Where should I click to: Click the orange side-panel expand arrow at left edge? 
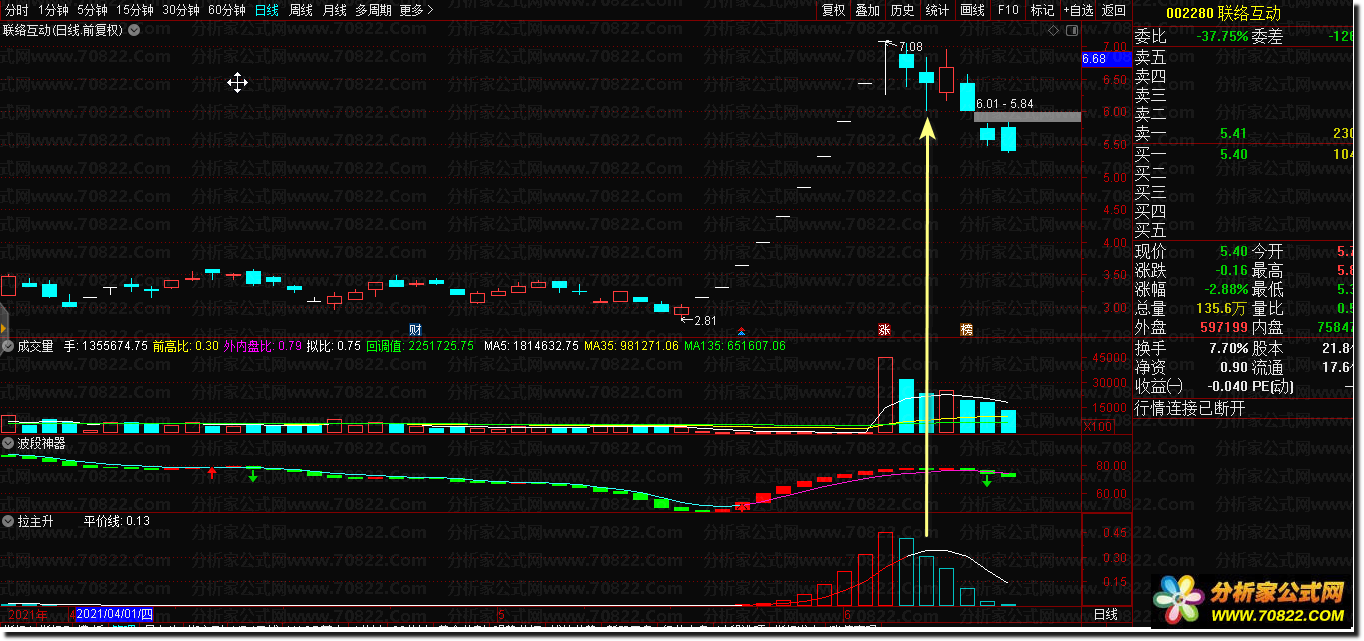(x=3, y=326)
